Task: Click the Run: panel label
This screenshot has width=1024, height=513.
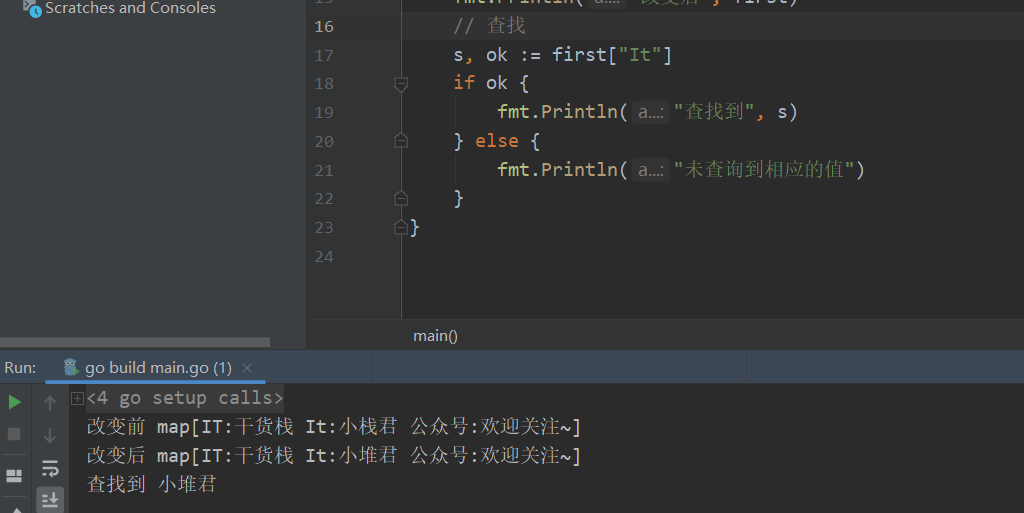Action: tap(20, 368)
